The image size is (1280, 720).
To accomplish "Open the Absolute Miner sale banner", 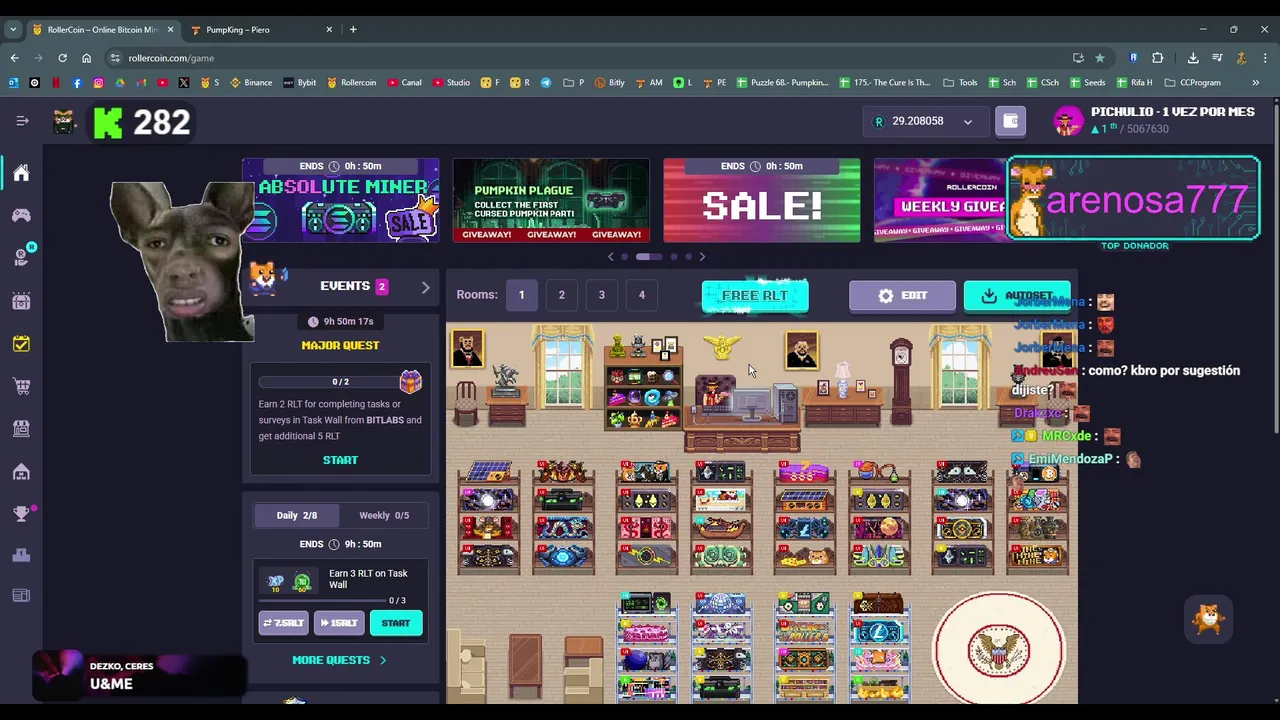I will (x=341, y=200).
